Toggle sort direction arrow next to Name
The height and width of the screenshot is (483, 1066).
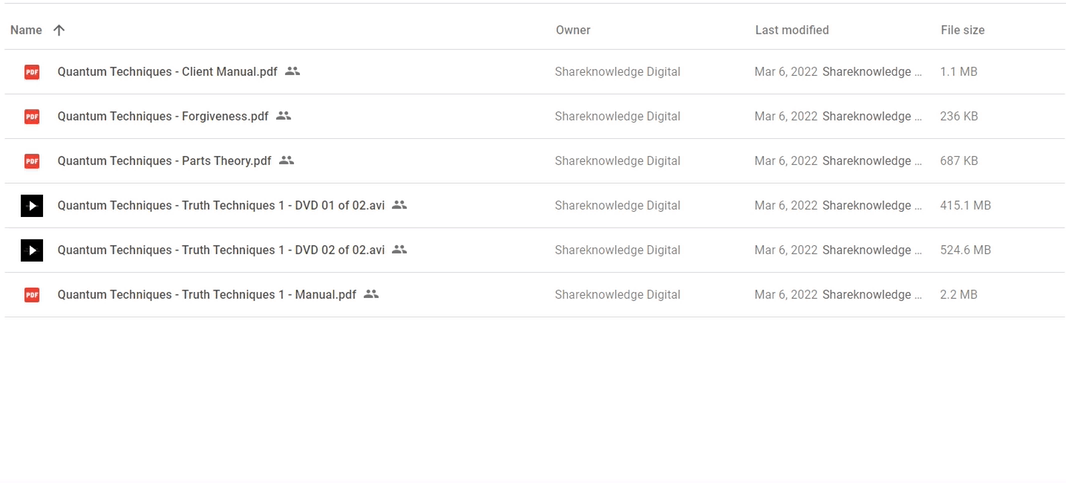click(59, 30)
